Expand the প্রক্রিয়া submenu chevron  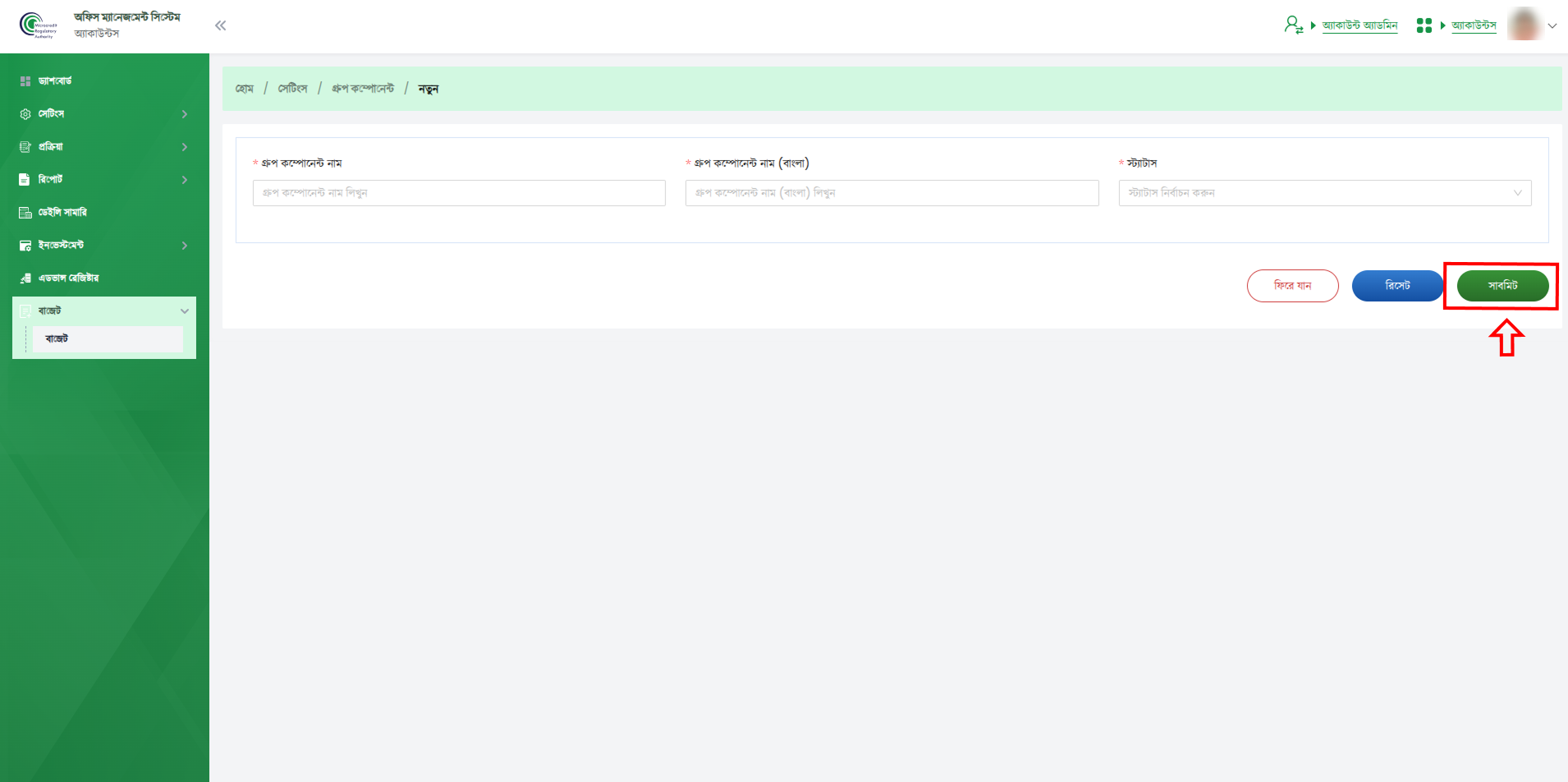pos(185,147)
